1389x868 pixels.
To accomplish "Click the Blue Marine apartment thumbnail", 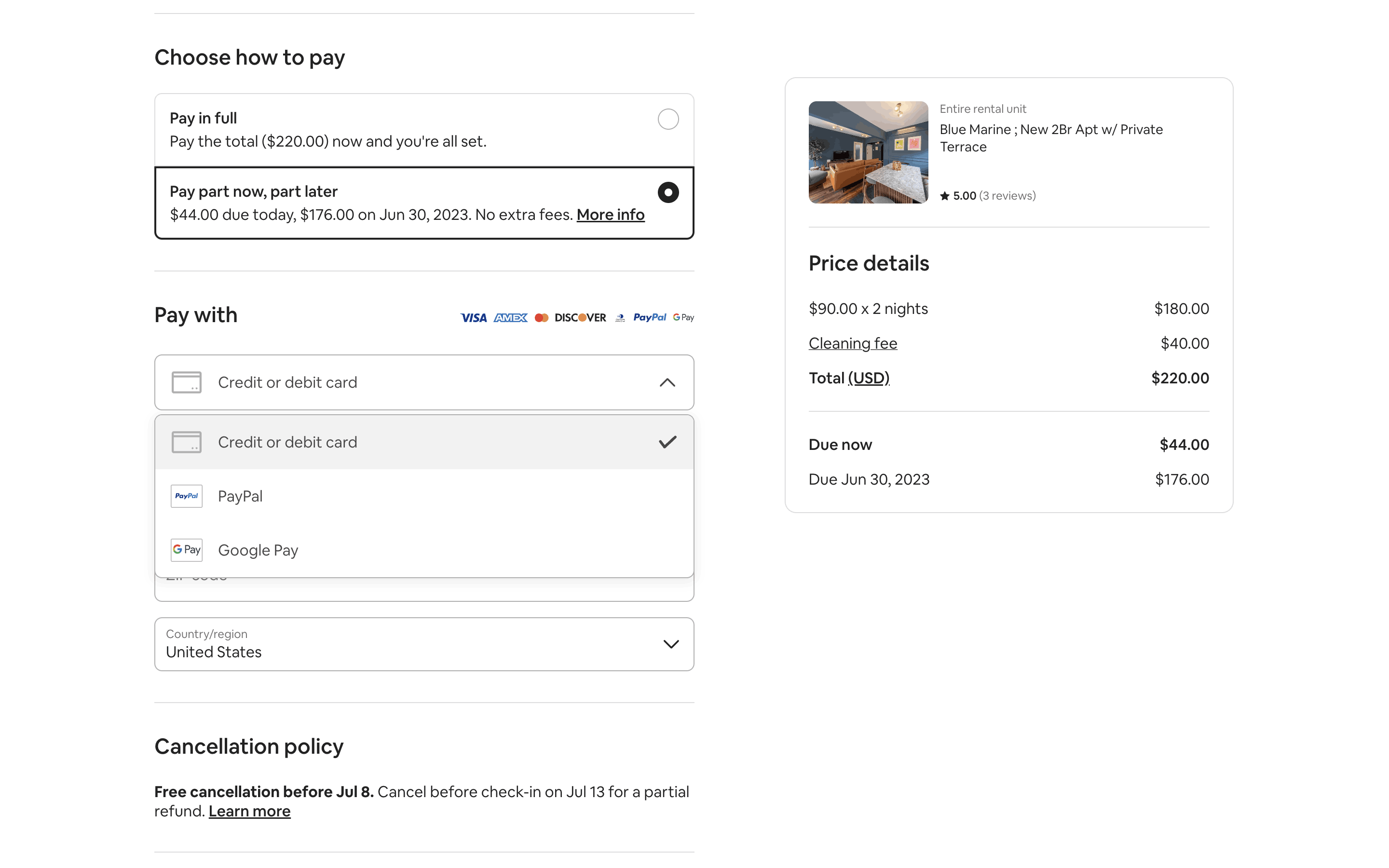I will (x=868, y=152).
